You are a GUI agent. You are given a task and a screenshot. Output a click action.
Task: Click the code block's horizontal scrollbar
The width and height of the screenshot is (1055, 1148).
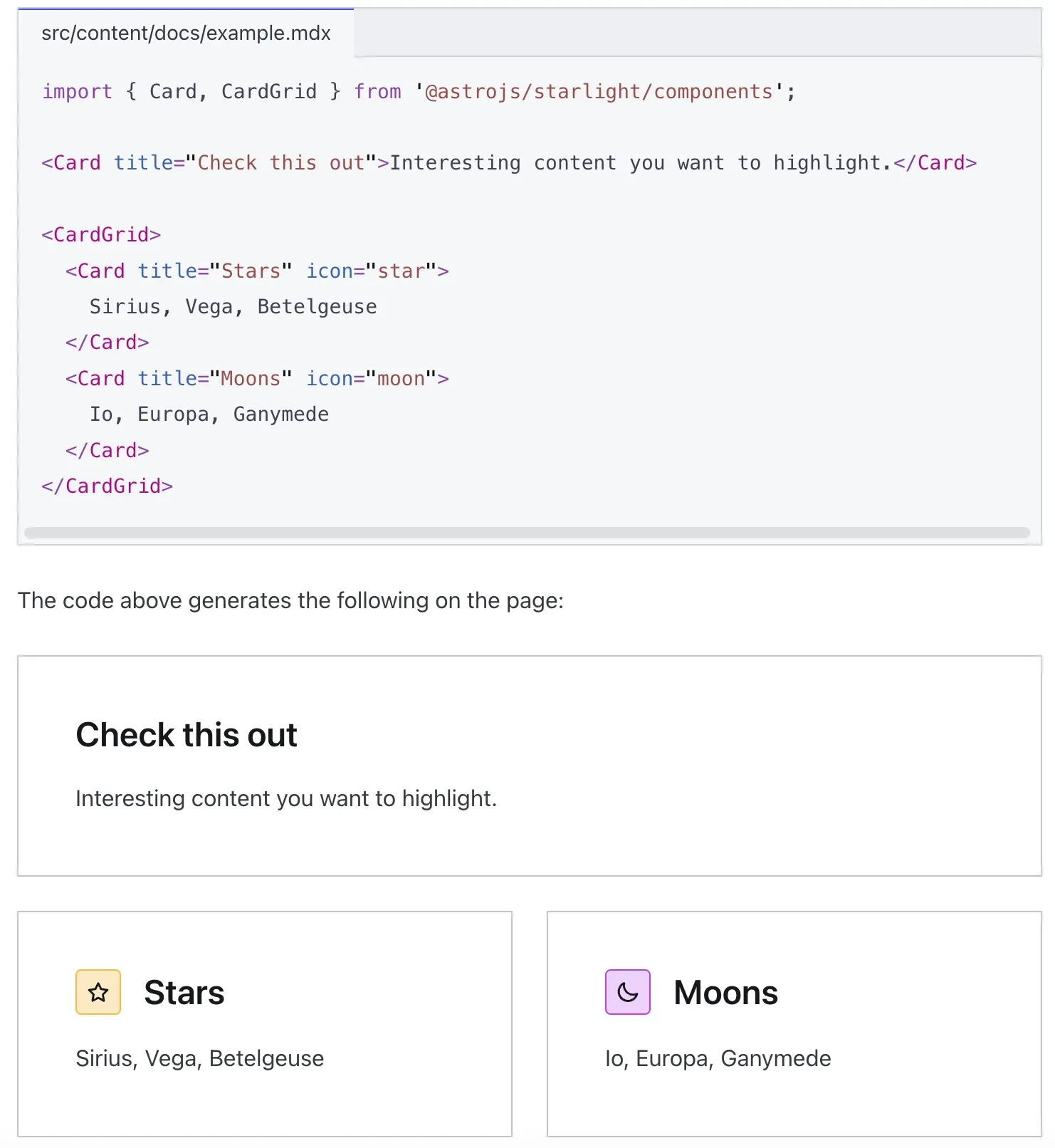tap(527, 533)
